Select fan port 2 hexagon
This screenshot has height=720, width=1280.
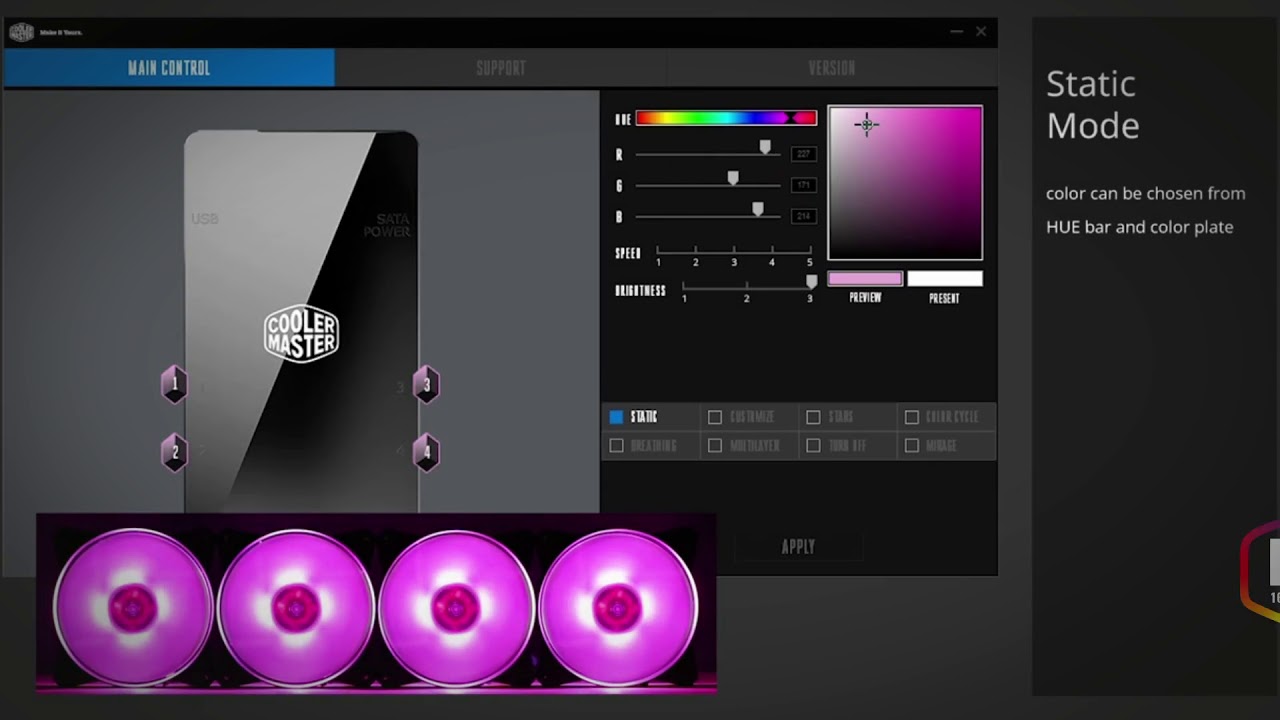tap(174, 452)
